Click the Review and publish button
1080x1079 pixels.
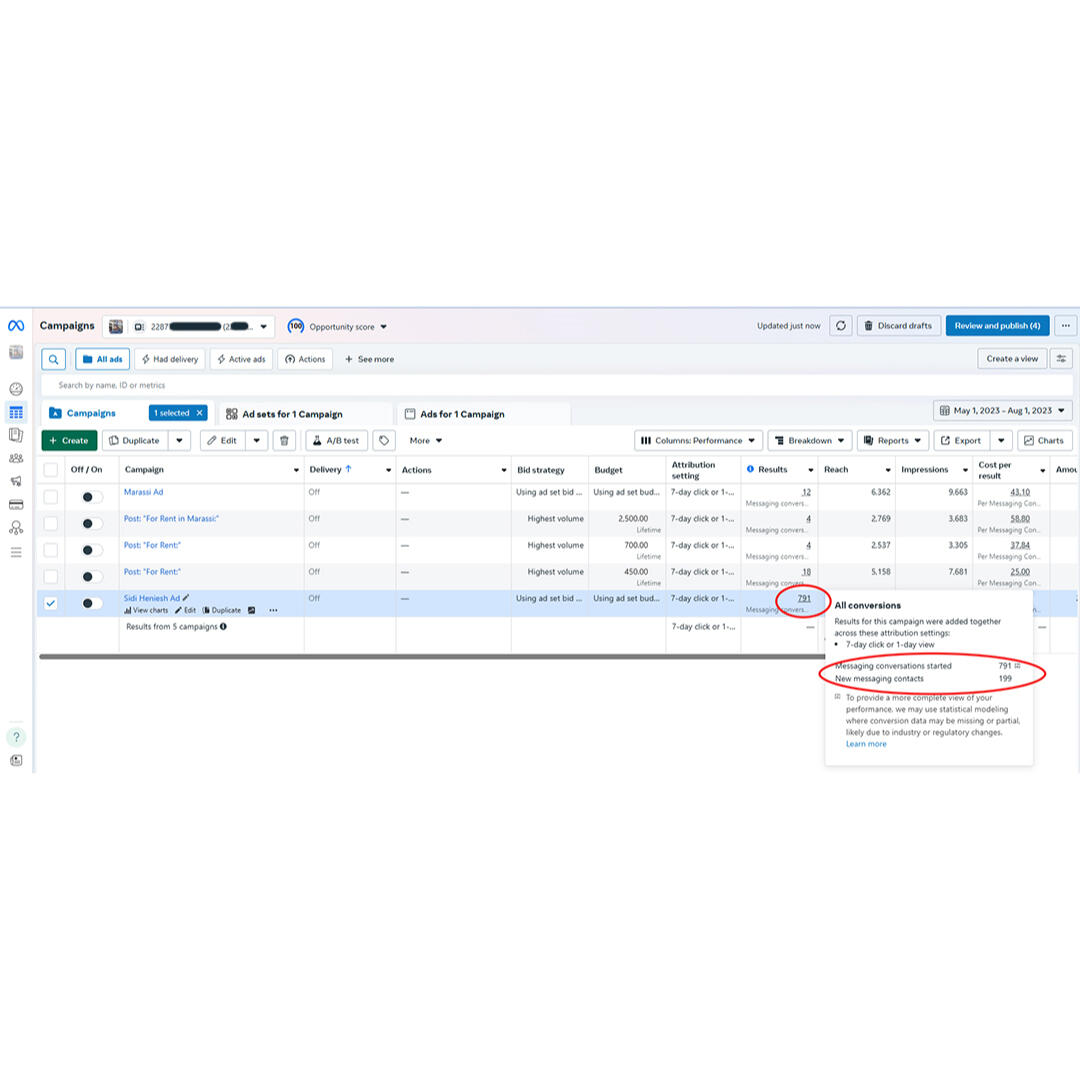(997, 326)
